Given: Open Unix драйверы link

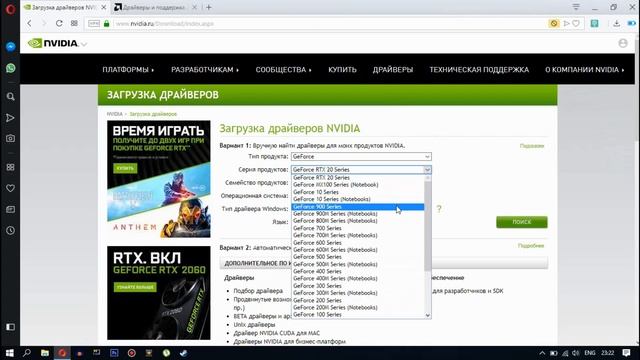Looking at the screenshot, I should [x=254, y=325].
